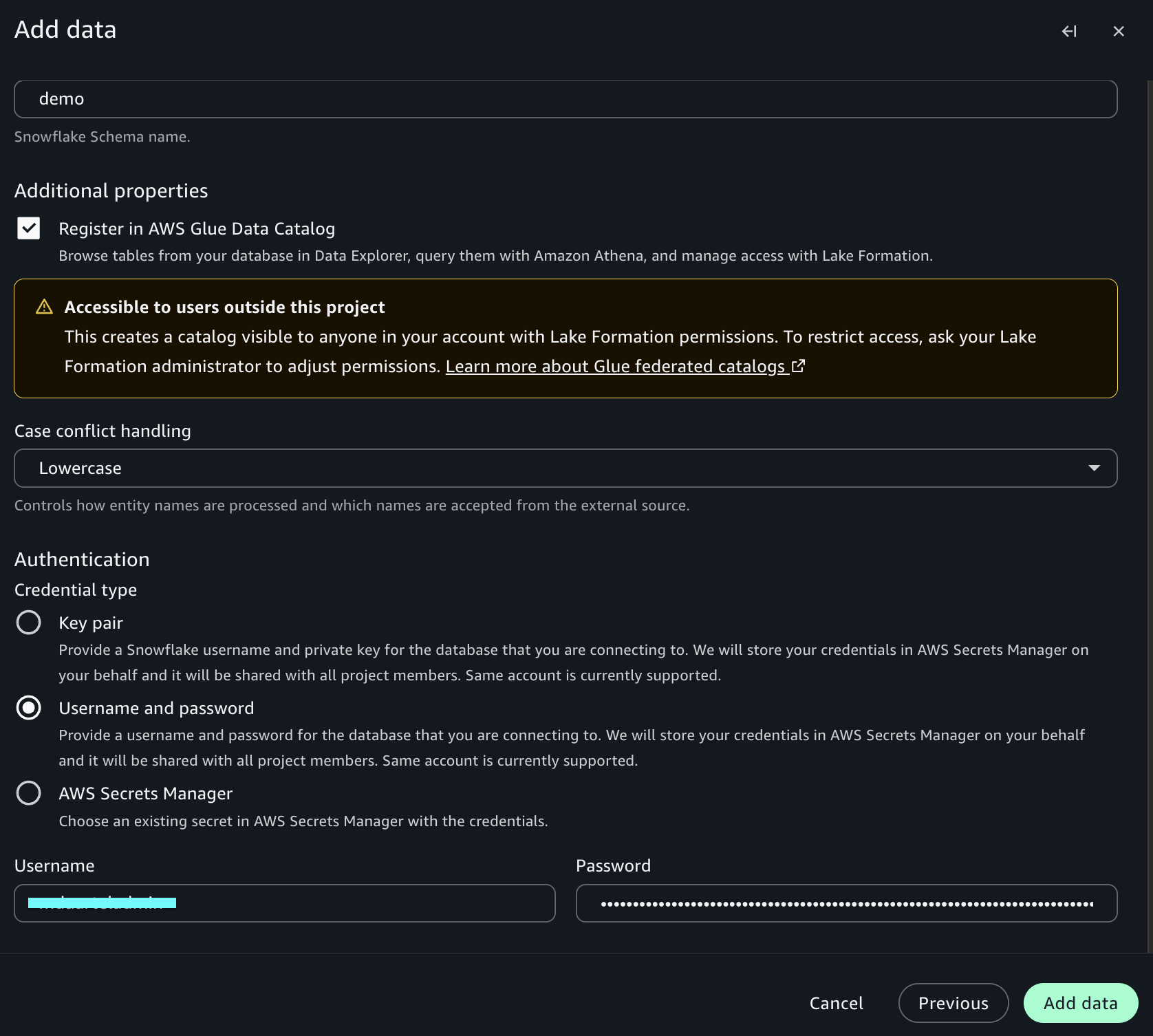
Task: Close the Add data dialog
Action: tap(1119, 31)
